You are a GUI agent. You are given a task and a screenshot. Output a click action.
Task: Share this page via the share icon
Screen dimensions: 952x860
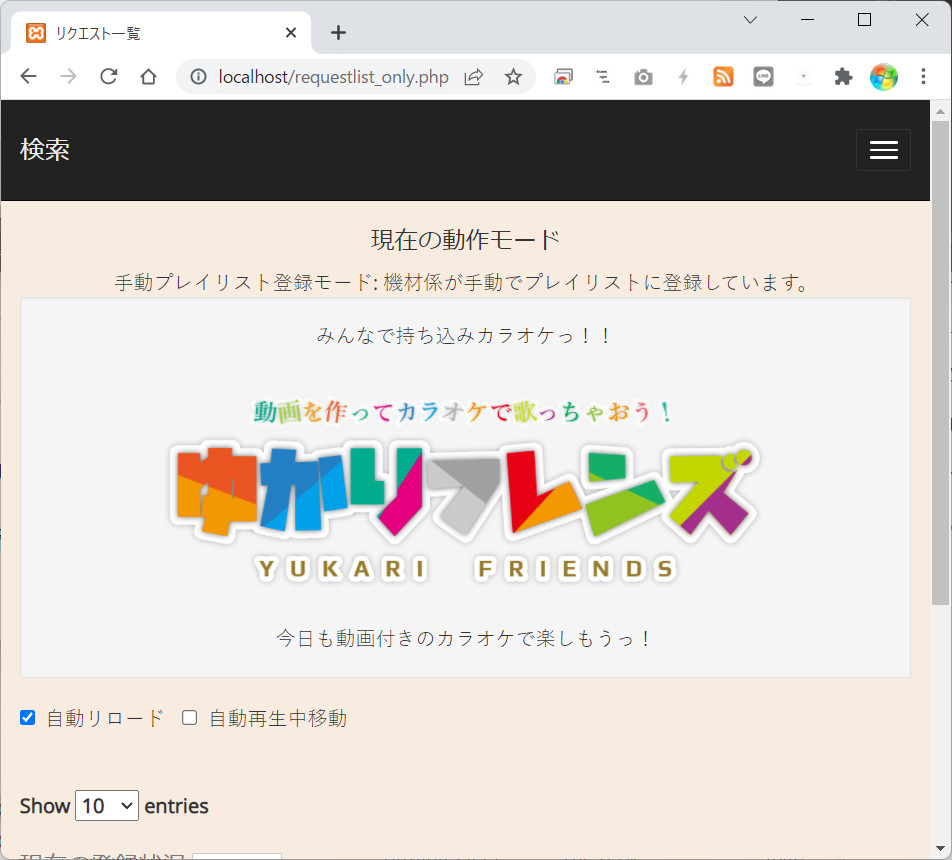474,77
